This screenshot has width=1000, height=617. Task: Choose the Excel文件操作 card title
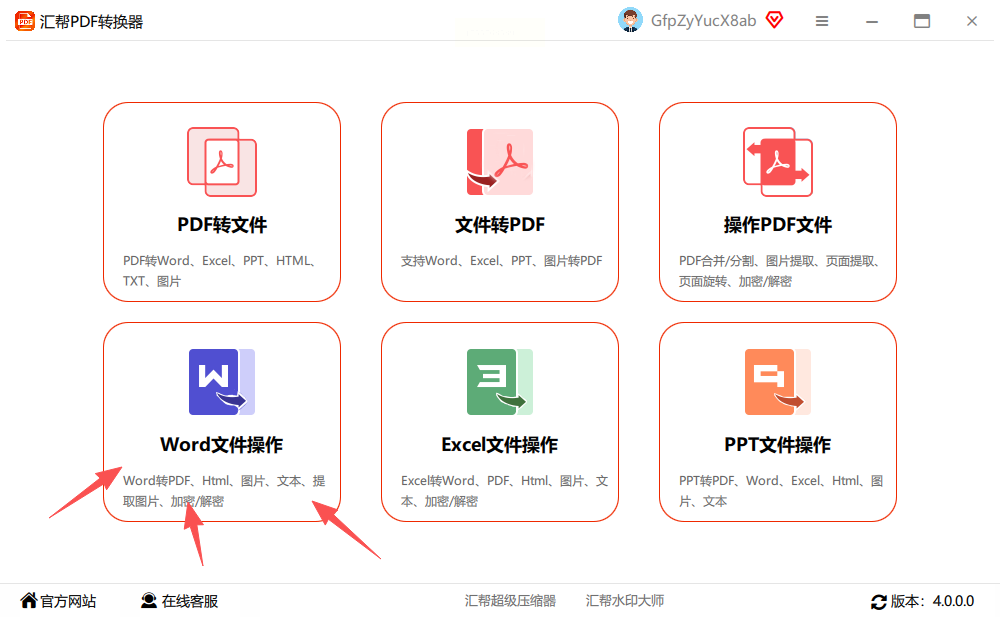click(499, 445)
